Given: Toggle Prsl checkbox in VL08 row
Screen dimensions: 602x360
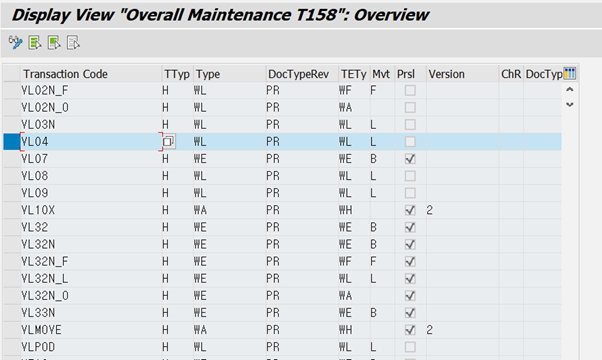Looking at the screenshot, I should pyautogui.click(x=410, y=176).
